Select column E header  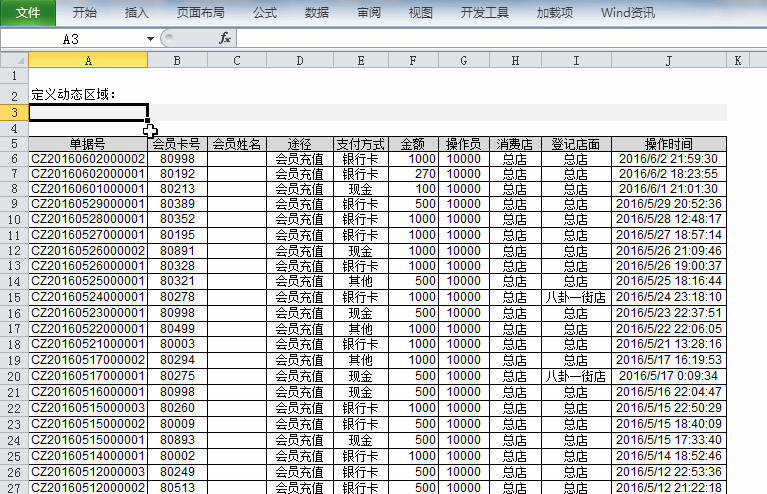pyautogui.click(x=361, y=60)
